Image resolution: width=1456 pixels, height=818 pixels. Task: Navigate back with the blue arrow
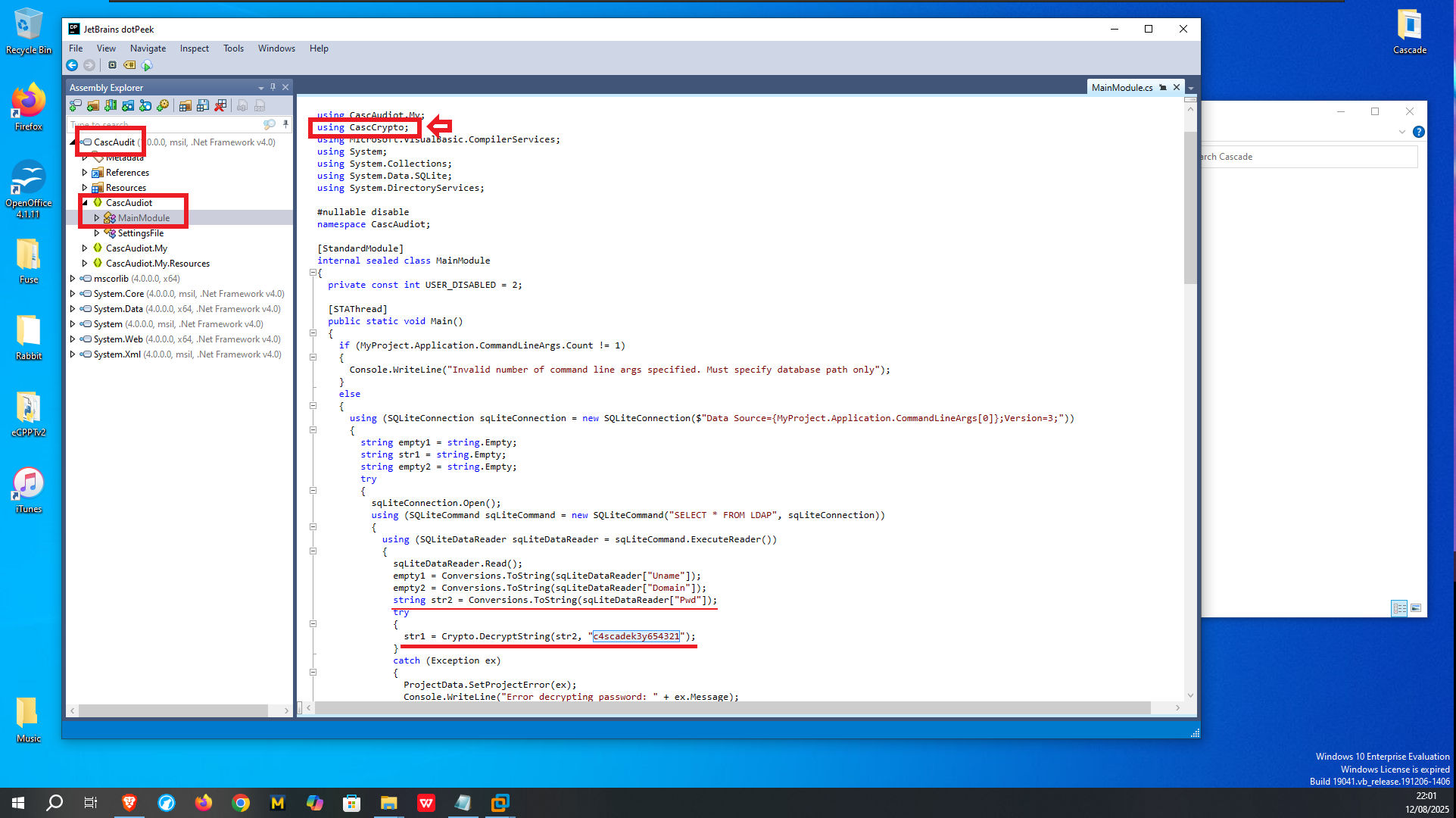(72, 65)
